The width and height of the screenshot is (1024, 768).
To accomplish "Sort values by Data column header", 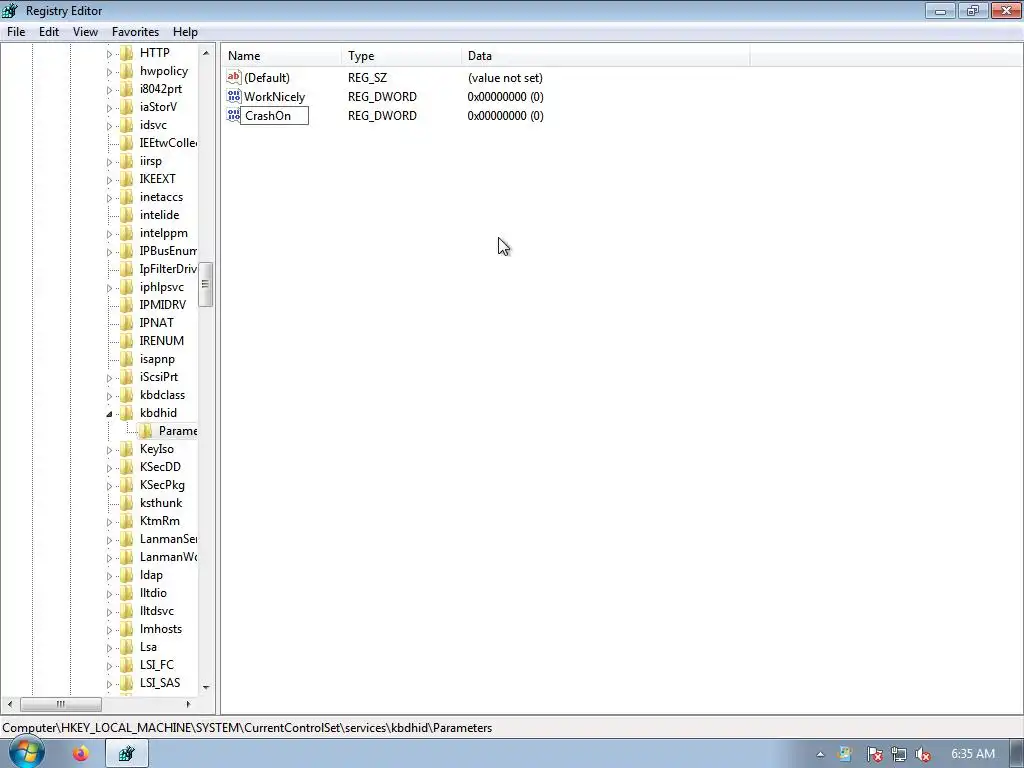I will click(605, 56).
